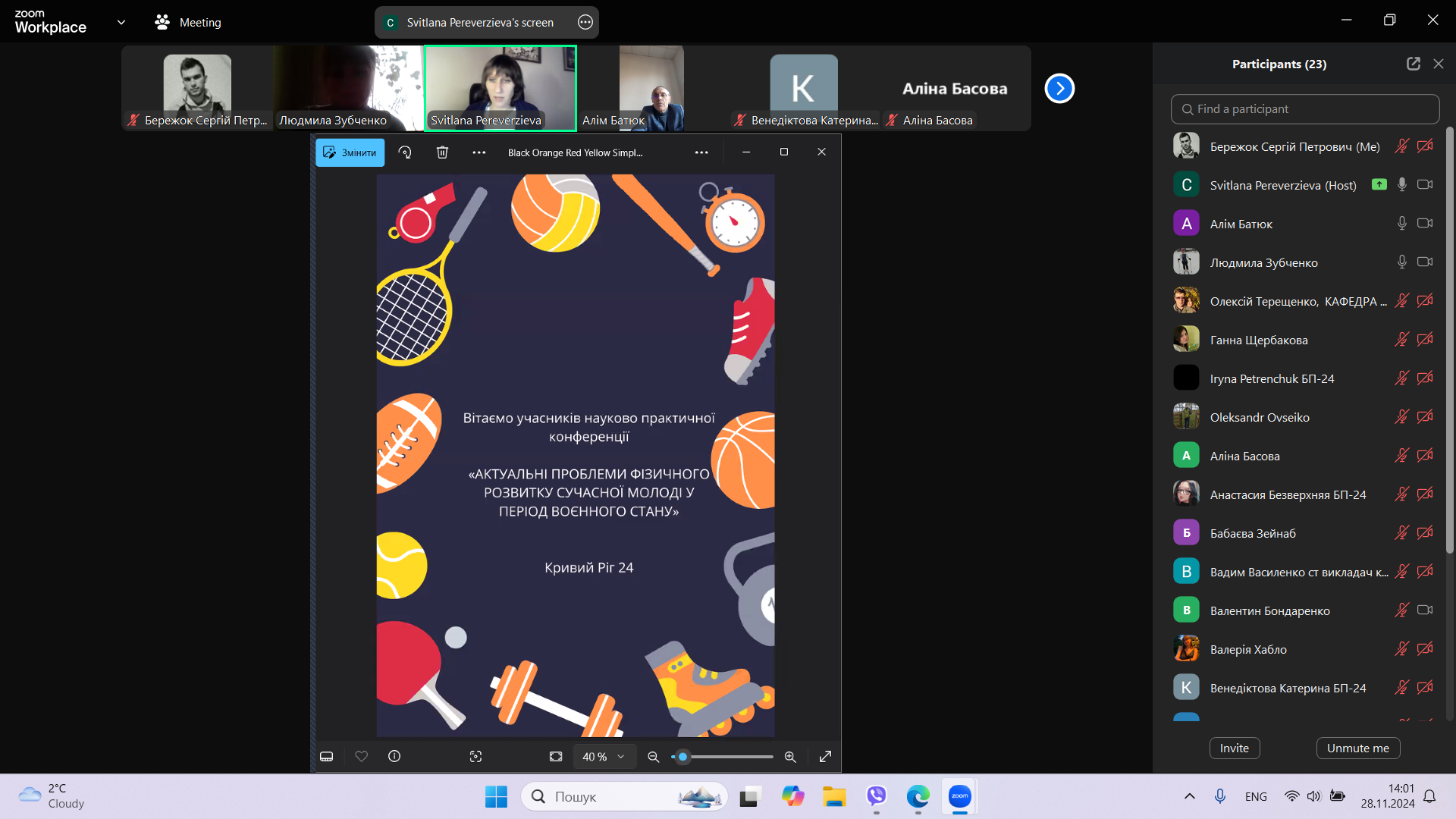The height and width of the screenshot is (819, 1456).
Task: Click the zoom out magnifier icon
Action: [x=653, y=756]
